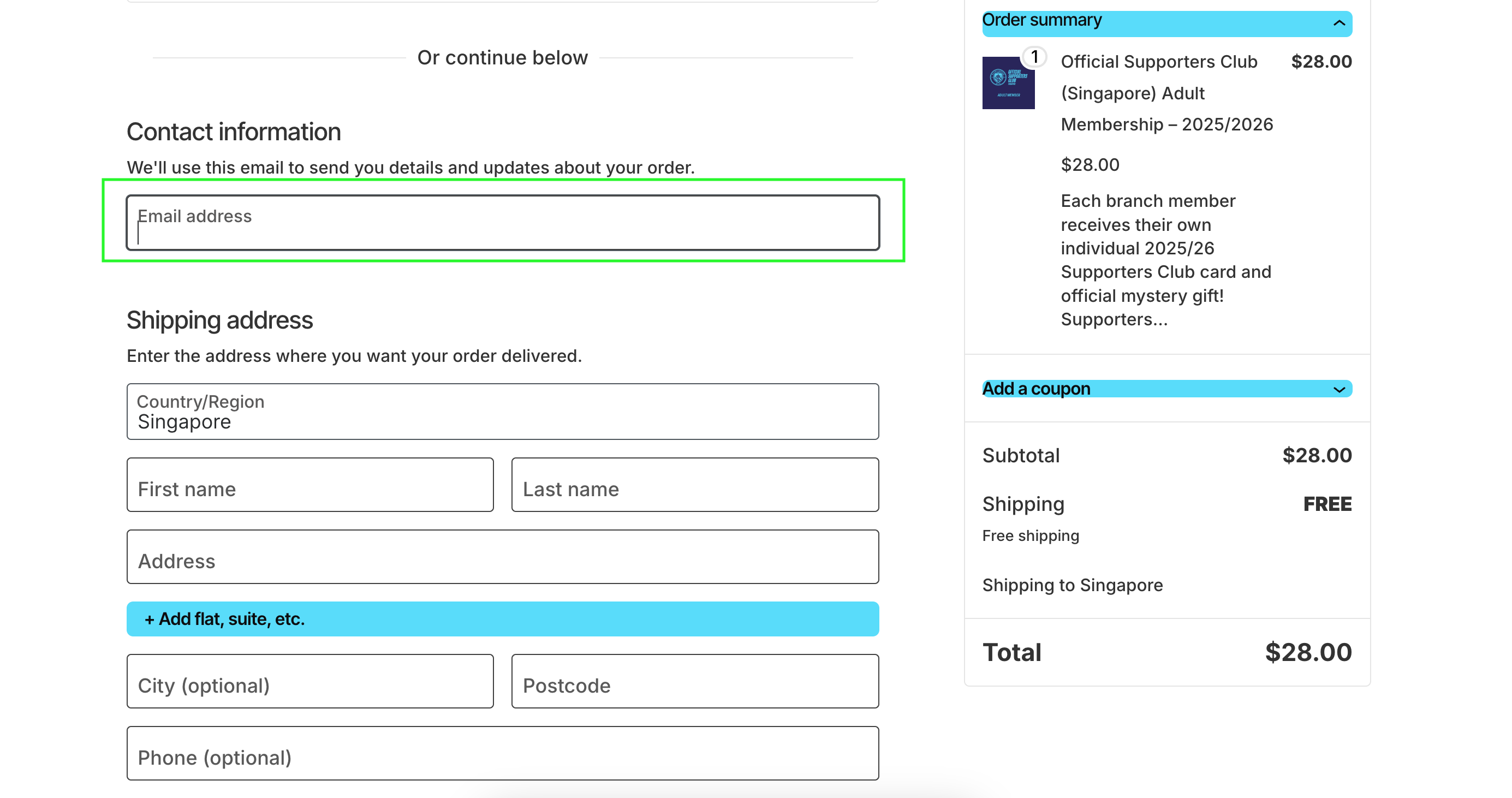Image resolution: width=1512 pixels, height=798 pixels.
Task: Collapse the Order summary chevron
Action: [x=1339, y=23]
